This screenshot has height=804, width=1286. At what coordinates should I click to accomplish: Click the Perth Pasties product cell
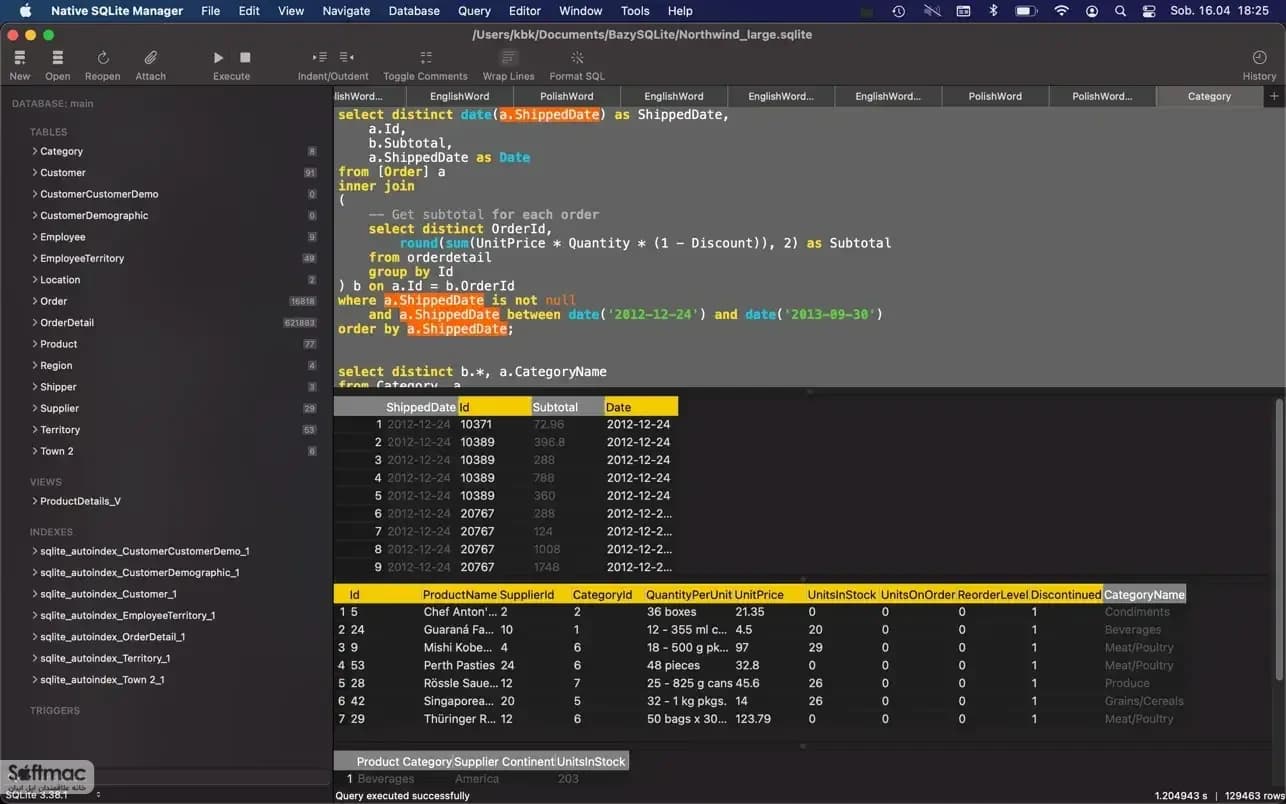click(458, 665)
